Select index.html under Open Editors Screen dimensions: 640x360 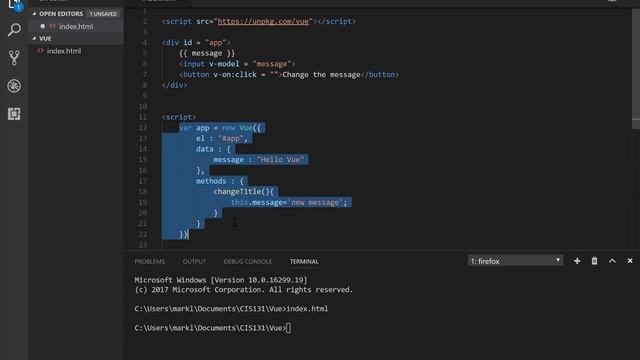[x=76, y=26]
